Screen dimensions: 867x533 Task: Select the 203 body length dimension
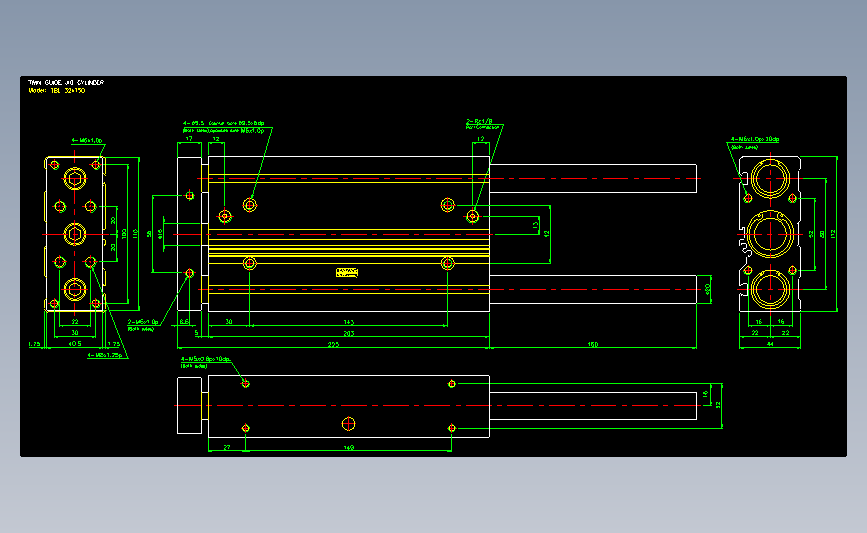[x=348, y=333]
